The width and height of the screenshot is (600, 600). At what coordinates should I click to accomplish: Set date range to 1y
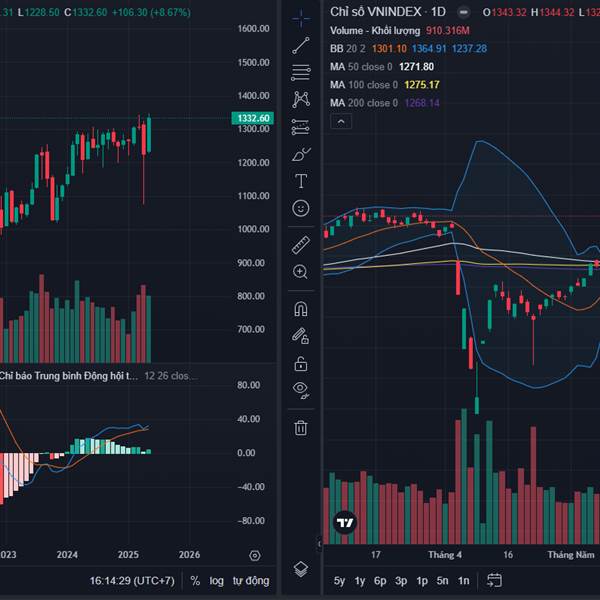point(360,581)
